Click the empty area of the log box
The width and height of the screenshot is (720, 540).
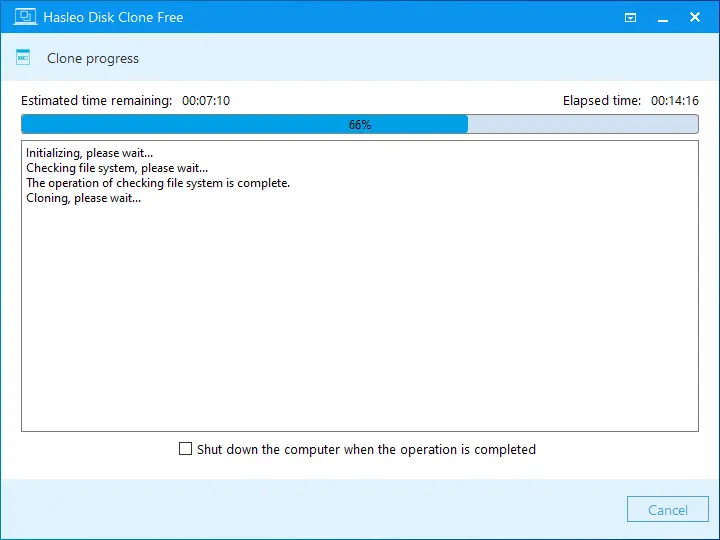click(x=360, y=317)
